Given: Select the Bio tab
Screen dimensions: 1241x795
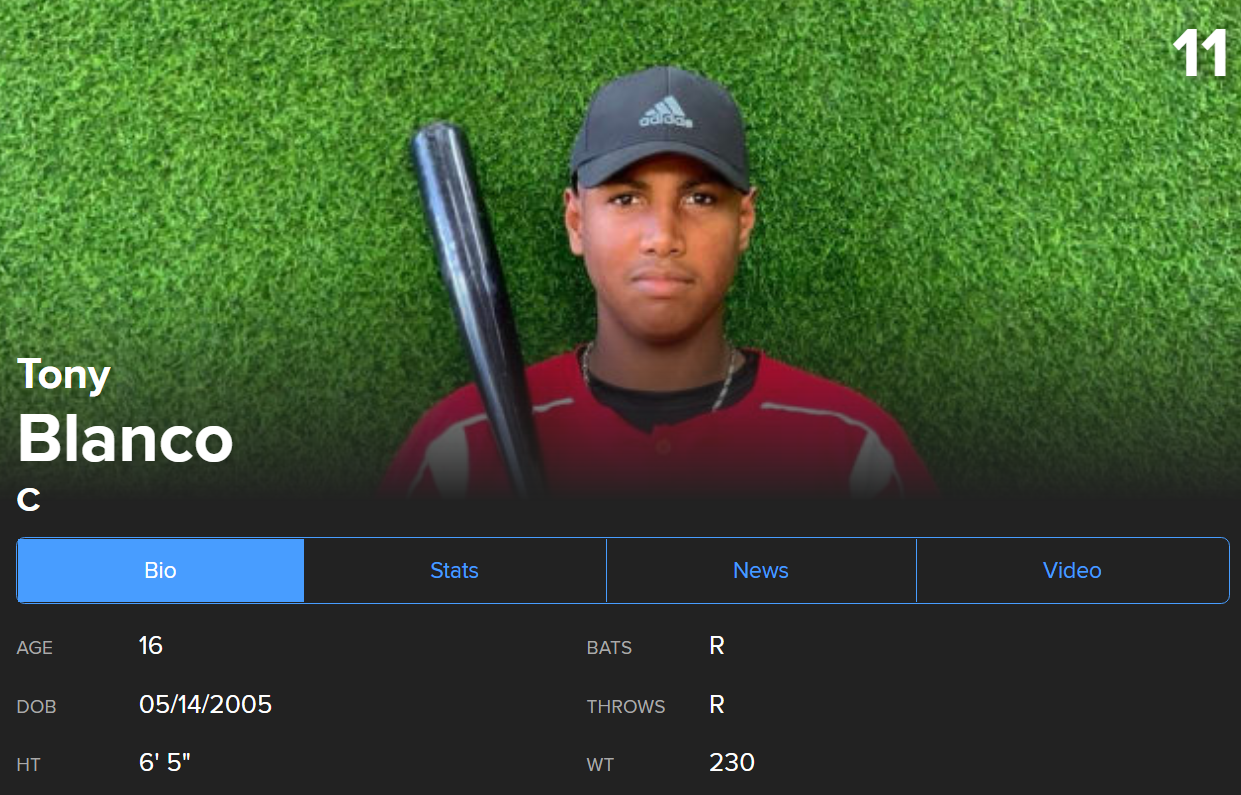Looking at the screenshot, I should coord(160,570).
